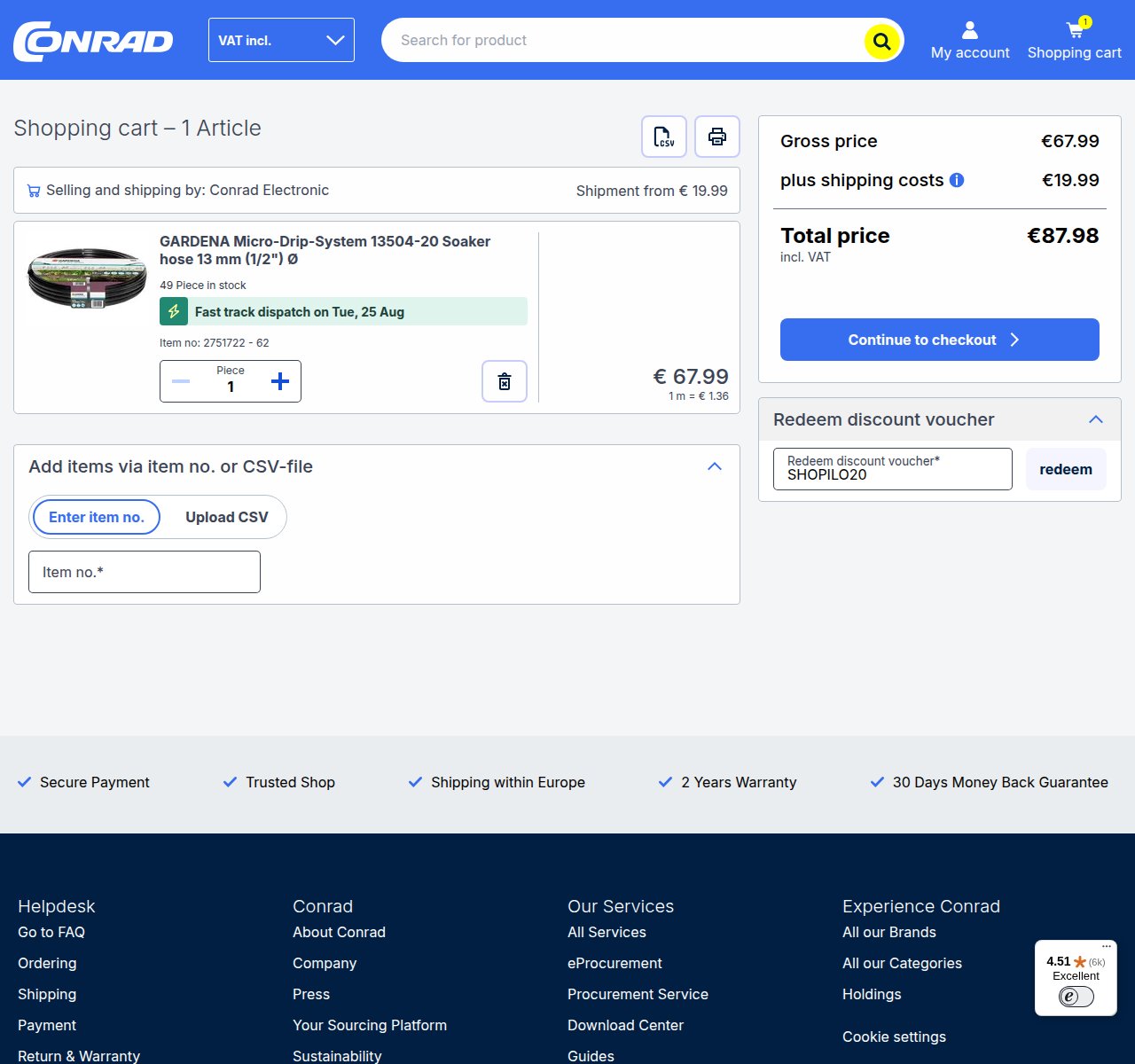Open the Payment helpdesk link
This screenshot has width=1135, height=1064.
[x=47, y=1025]
